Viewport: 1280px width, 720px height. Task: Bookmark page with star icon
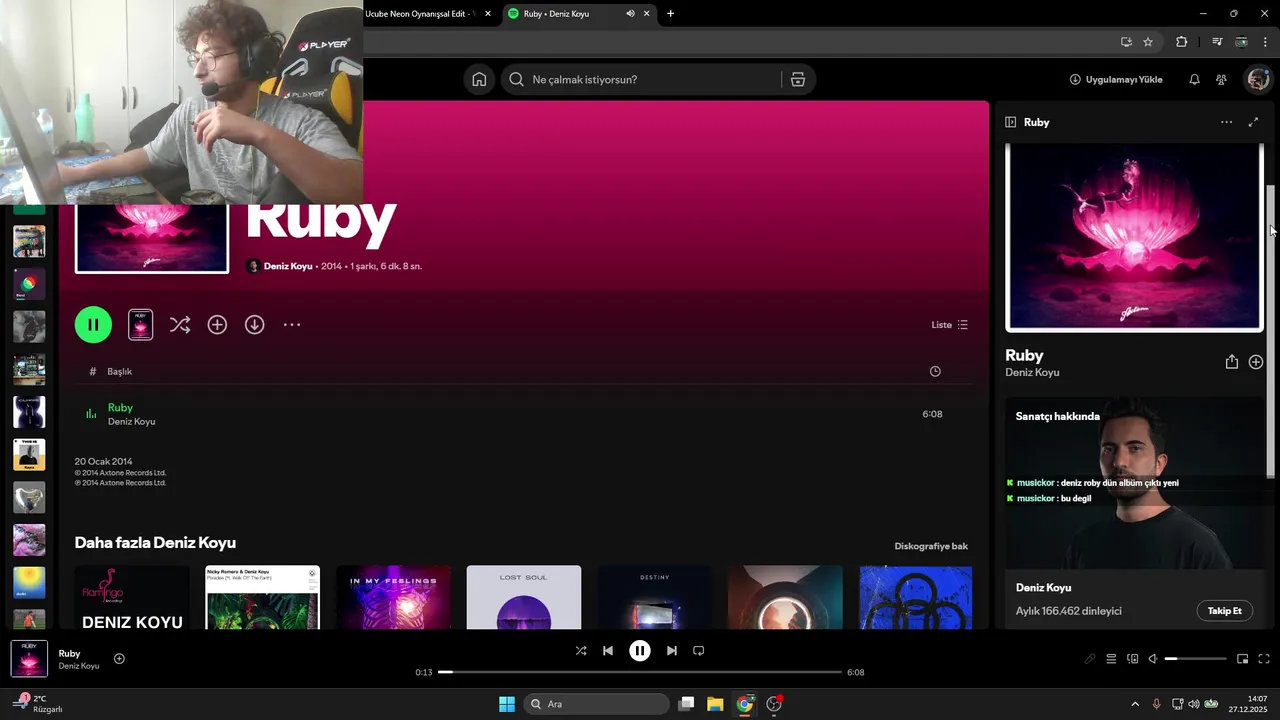[x=1148, y=42]
